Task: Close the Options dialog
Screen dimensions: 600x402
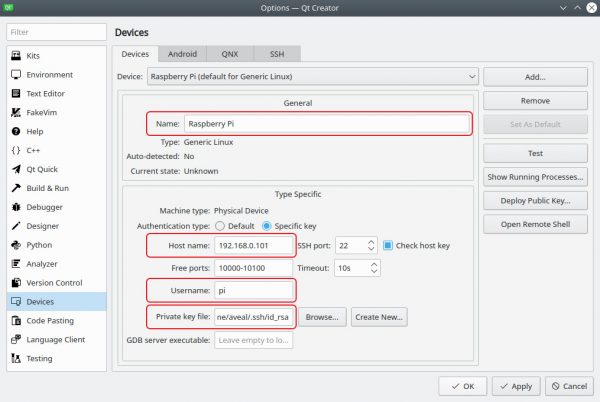Action: 592,8
